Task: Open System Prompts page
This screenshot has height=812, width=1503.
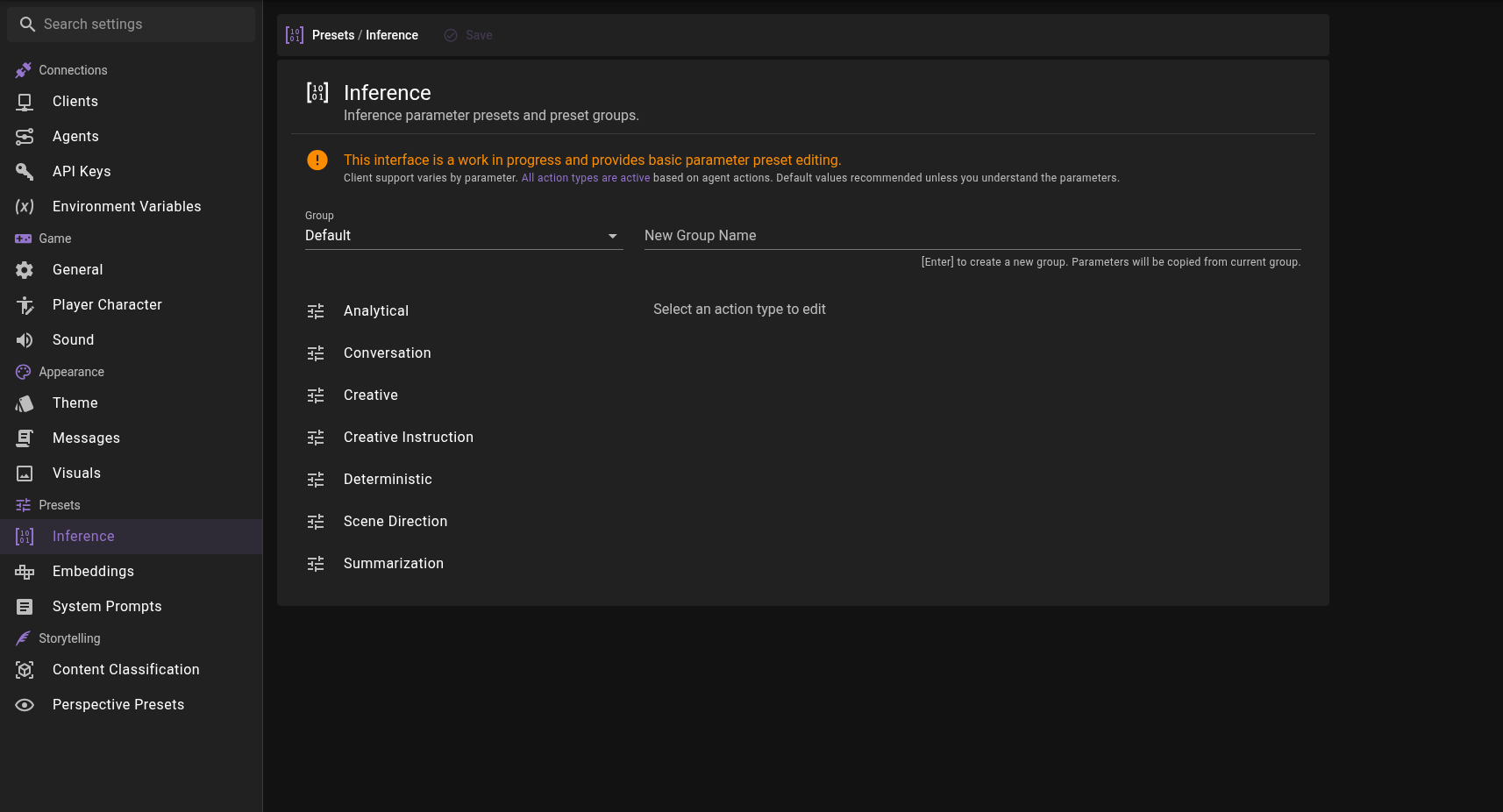Action: point(132,607)
